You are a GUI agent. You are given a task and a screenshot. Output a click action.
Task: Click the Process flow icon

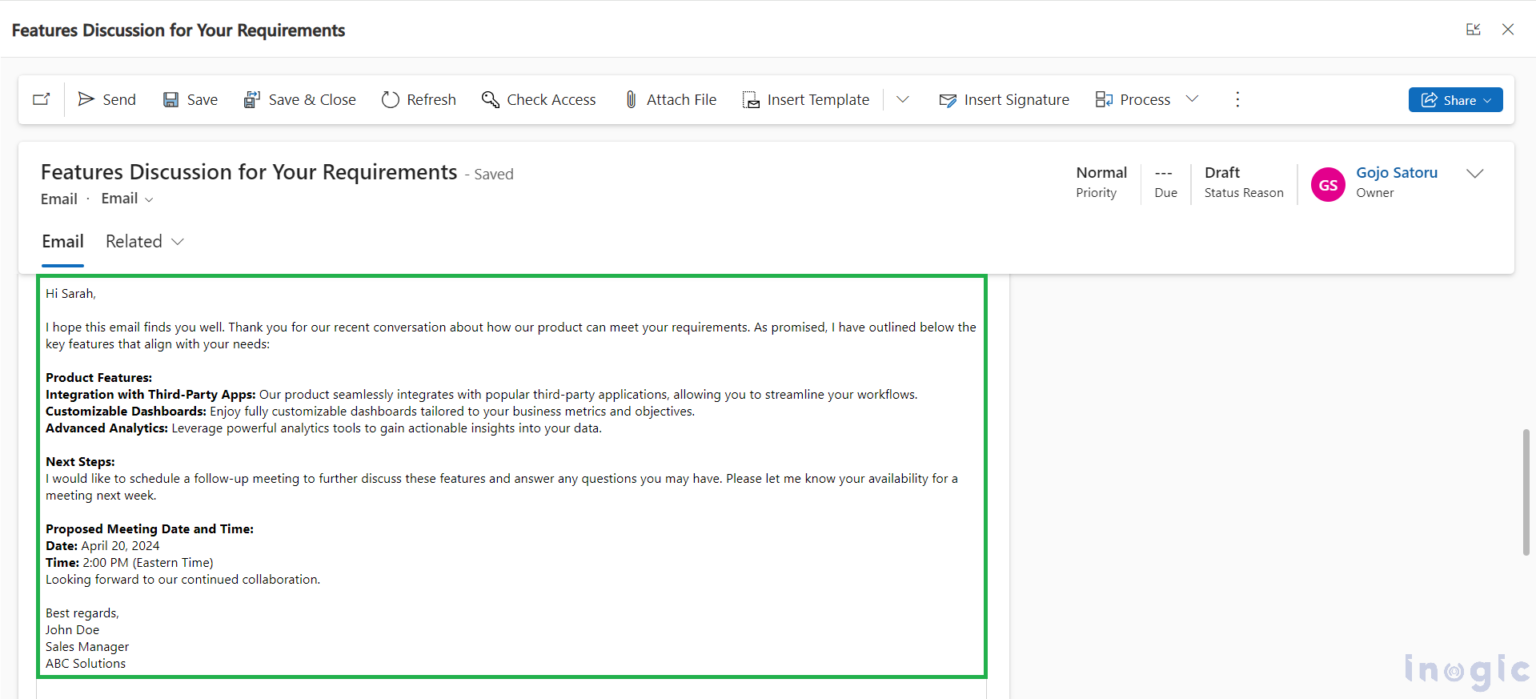pos(1104,99)
